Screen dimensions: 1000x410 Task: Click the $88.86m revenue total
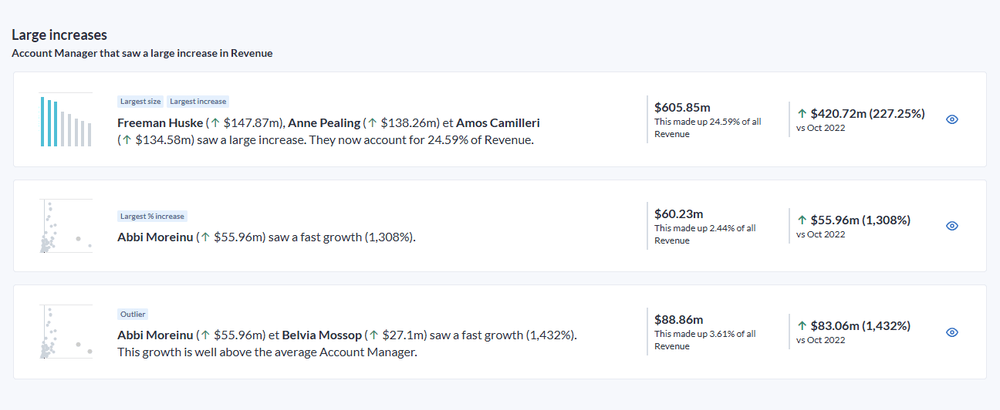678,319
